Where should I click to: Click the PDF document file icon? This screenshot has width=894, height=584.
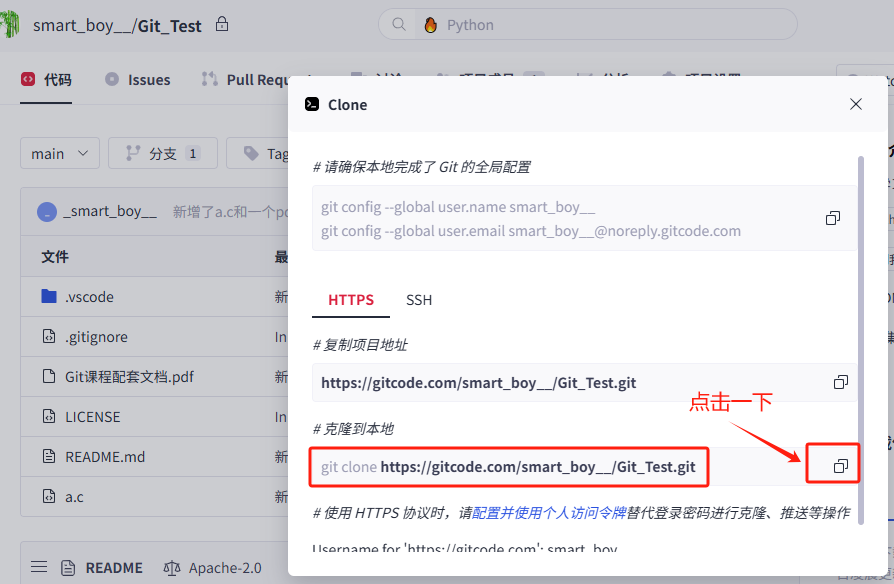(x=49, y=376)
